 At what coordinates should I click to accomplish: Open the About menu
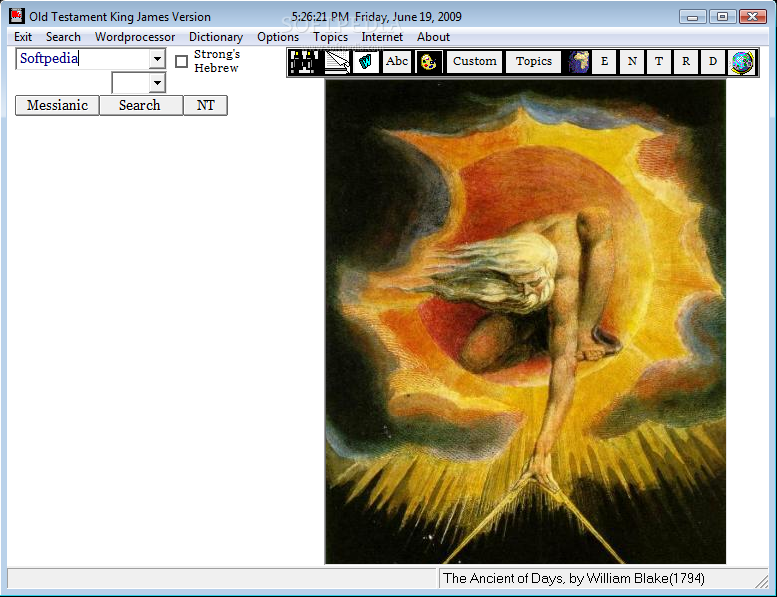click(x=433, y=37)
